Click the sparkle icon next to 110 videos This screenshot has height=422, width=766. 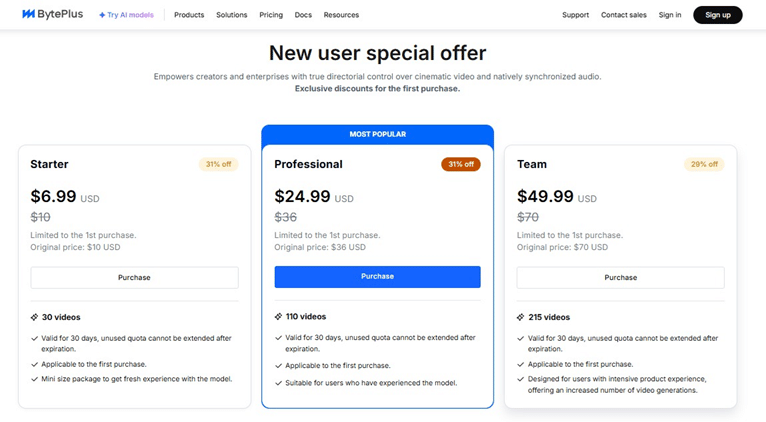[x=279, y=317]
